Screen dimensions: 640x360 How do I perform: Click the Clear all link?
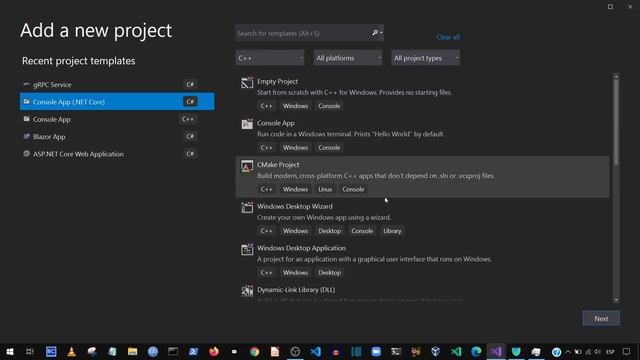[x=448, y=37]
